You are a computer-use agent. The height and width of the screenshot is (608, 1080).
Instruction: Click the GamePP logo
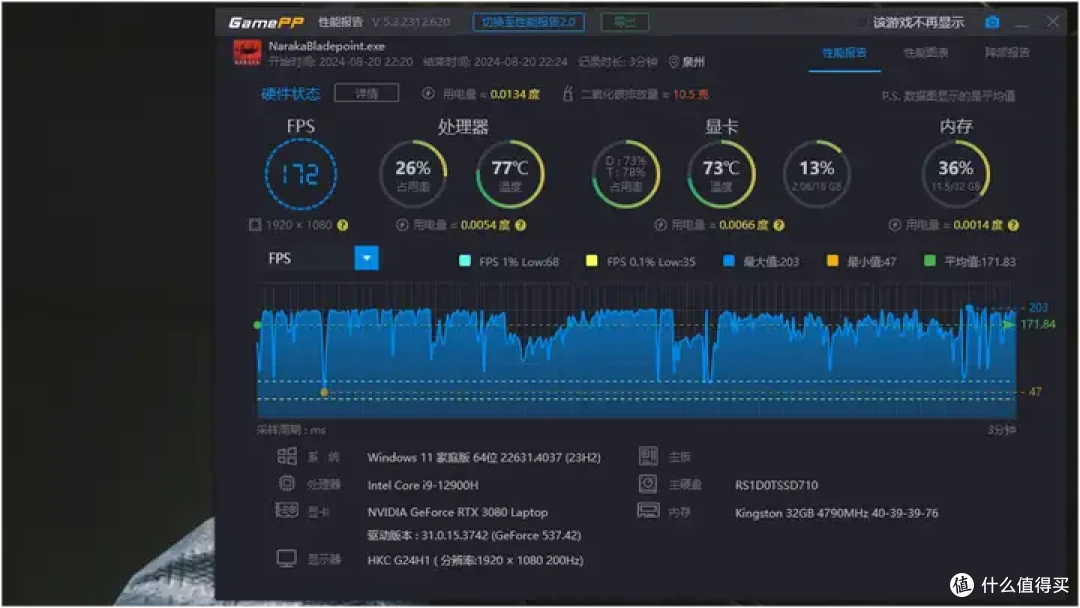(266, 23)
